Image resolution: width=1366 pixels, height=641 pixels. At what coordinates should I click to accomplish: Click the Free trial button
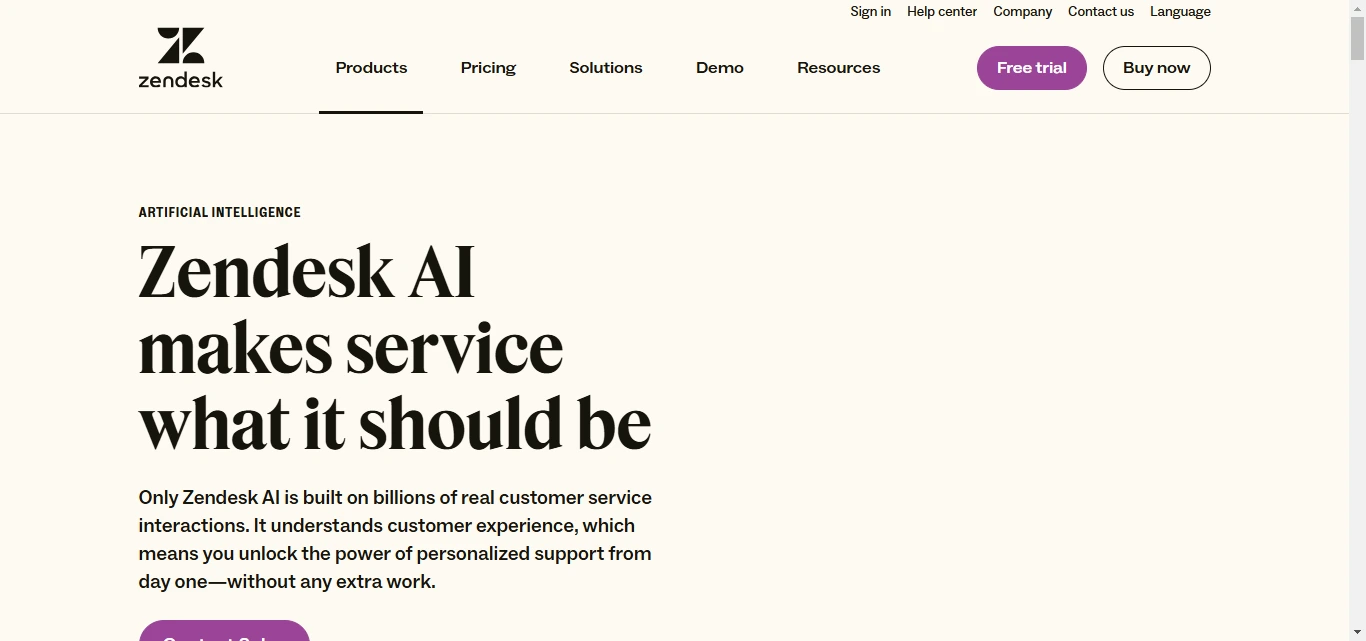(x=1031, y=67)
